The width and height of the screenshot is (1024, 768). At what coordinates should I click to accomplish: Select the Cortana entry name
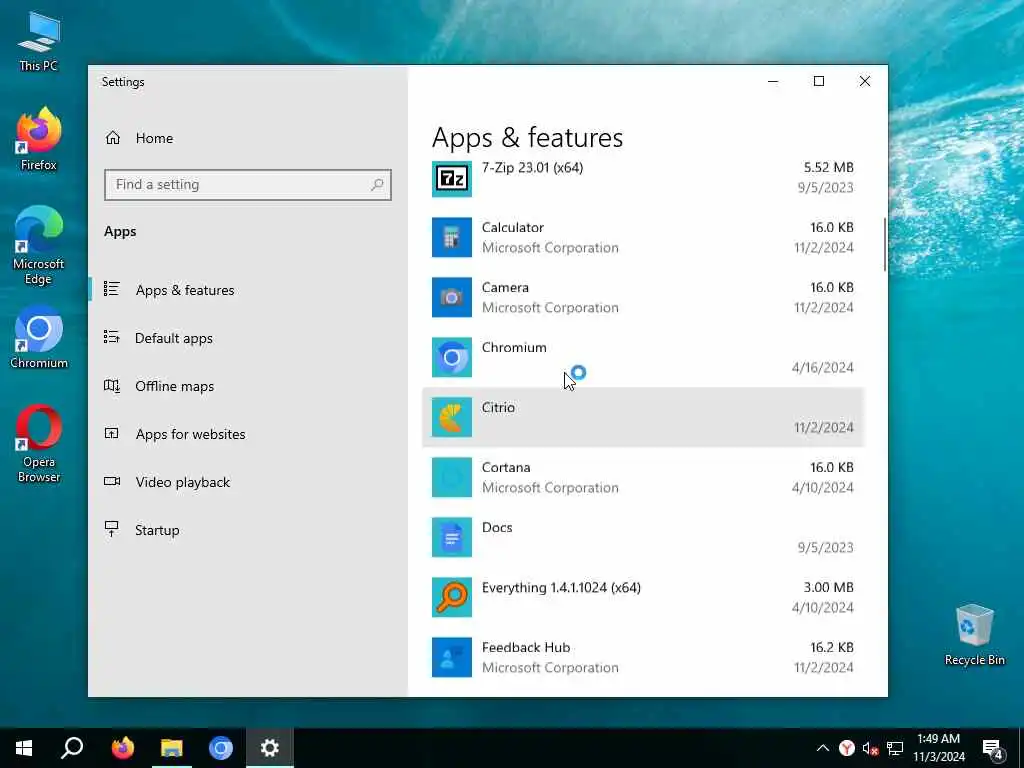tap(505, 468)
